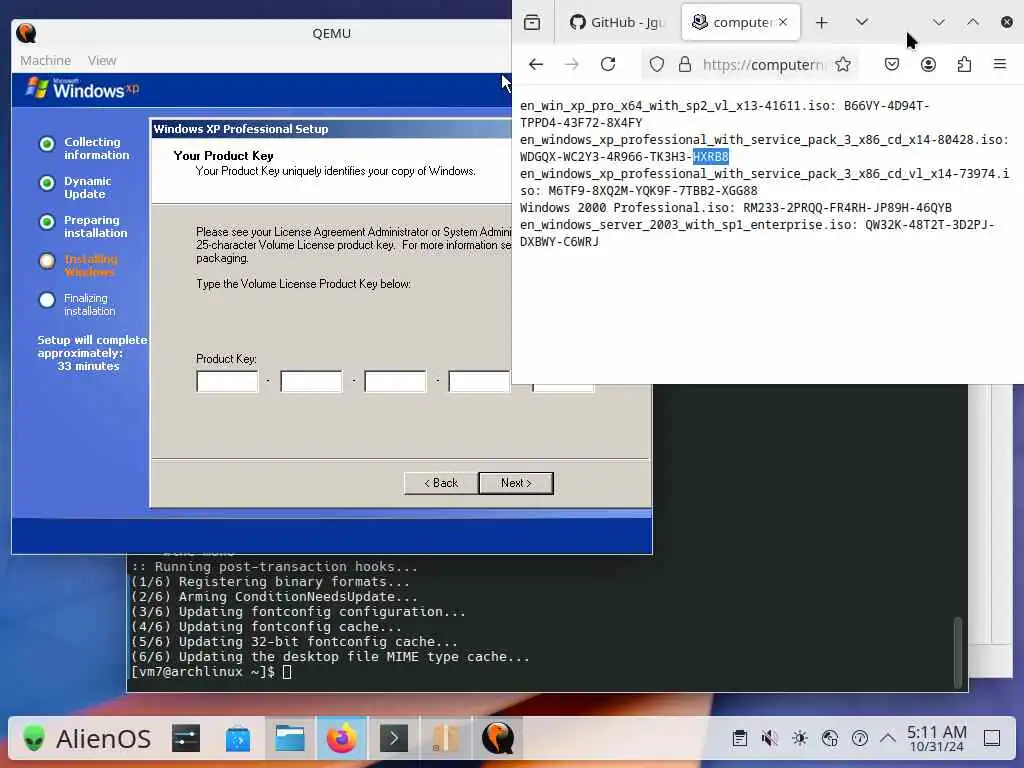Screen dimensions: 1024x768
Task: Click the Firefox forward arrow
Action: point(571,64)
